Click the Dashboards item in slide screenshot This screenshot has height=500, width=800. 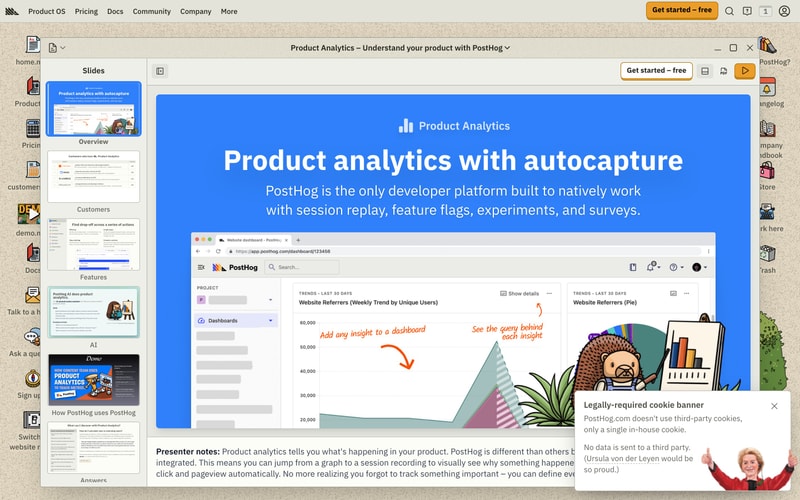(236, 320)
